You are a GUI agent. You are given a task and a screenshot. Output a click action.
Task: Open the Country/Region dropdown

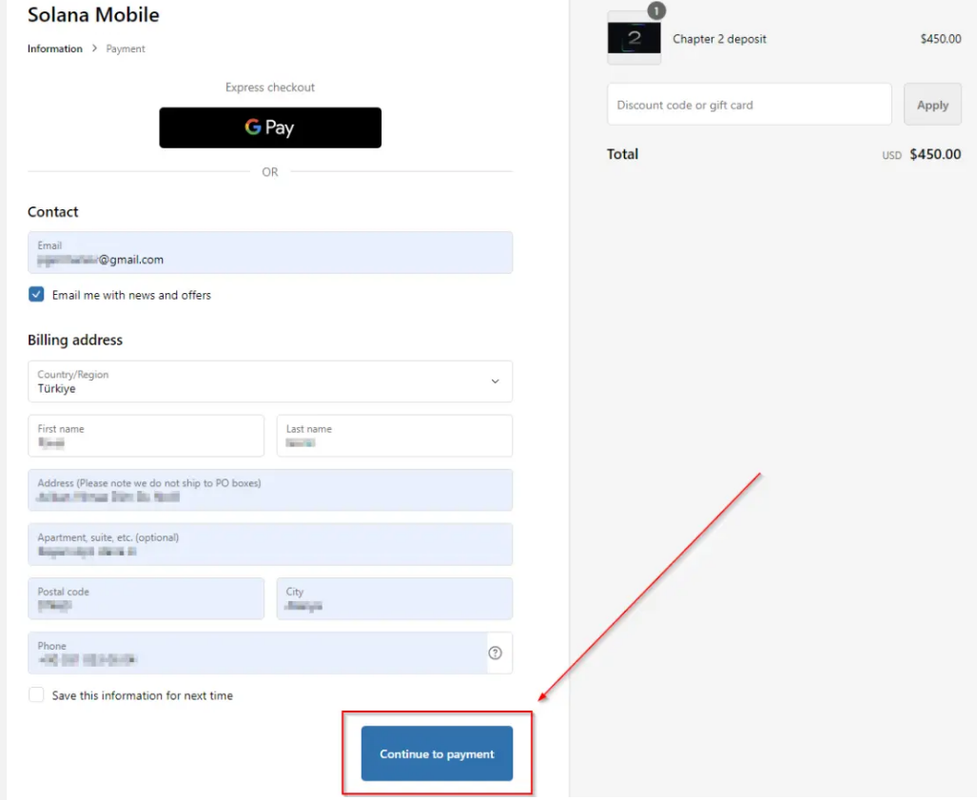click(270, 381)
